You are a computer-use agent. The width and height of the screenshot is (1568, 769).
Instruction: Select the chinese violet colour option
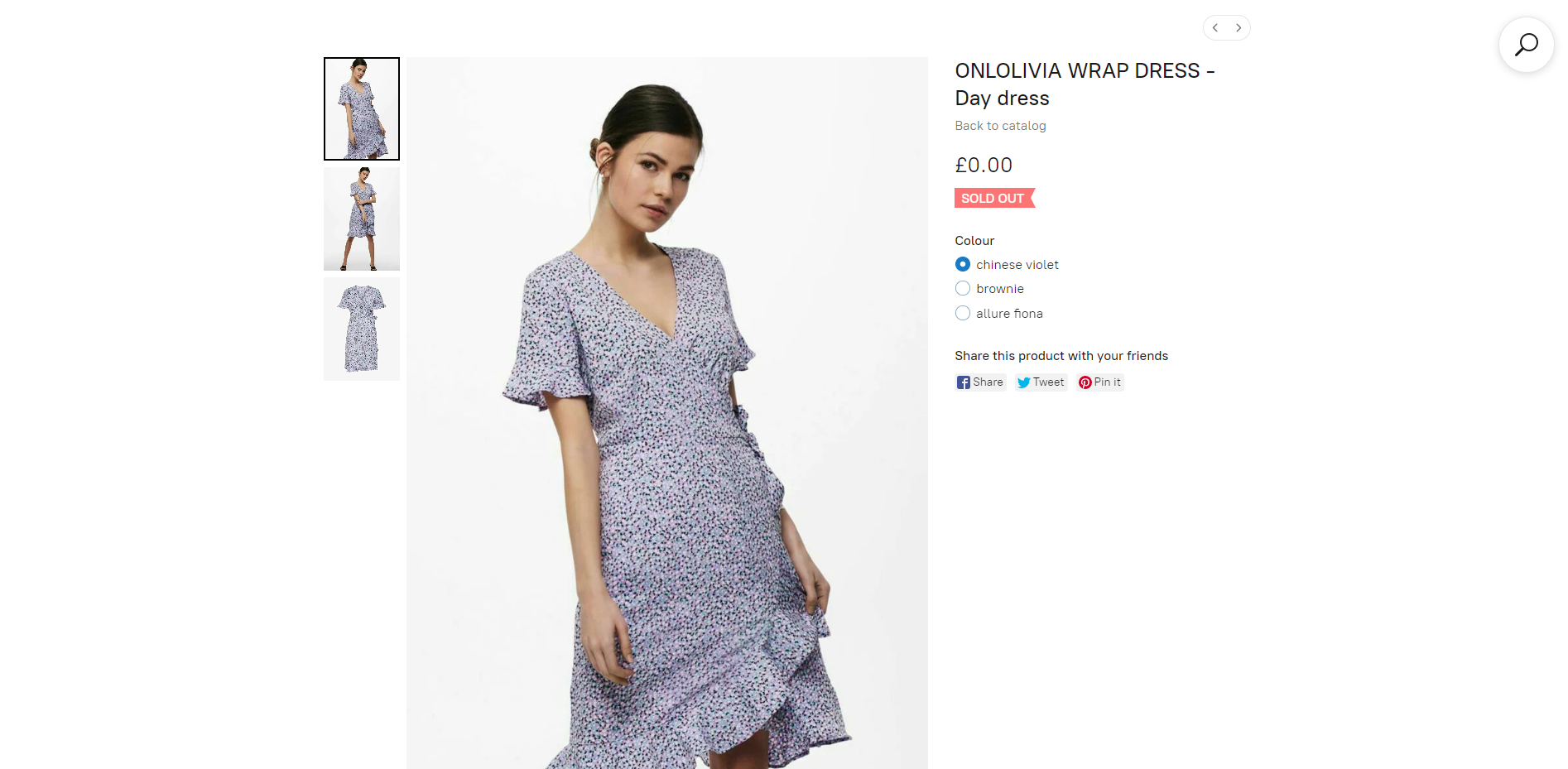[x=963, y=264]
